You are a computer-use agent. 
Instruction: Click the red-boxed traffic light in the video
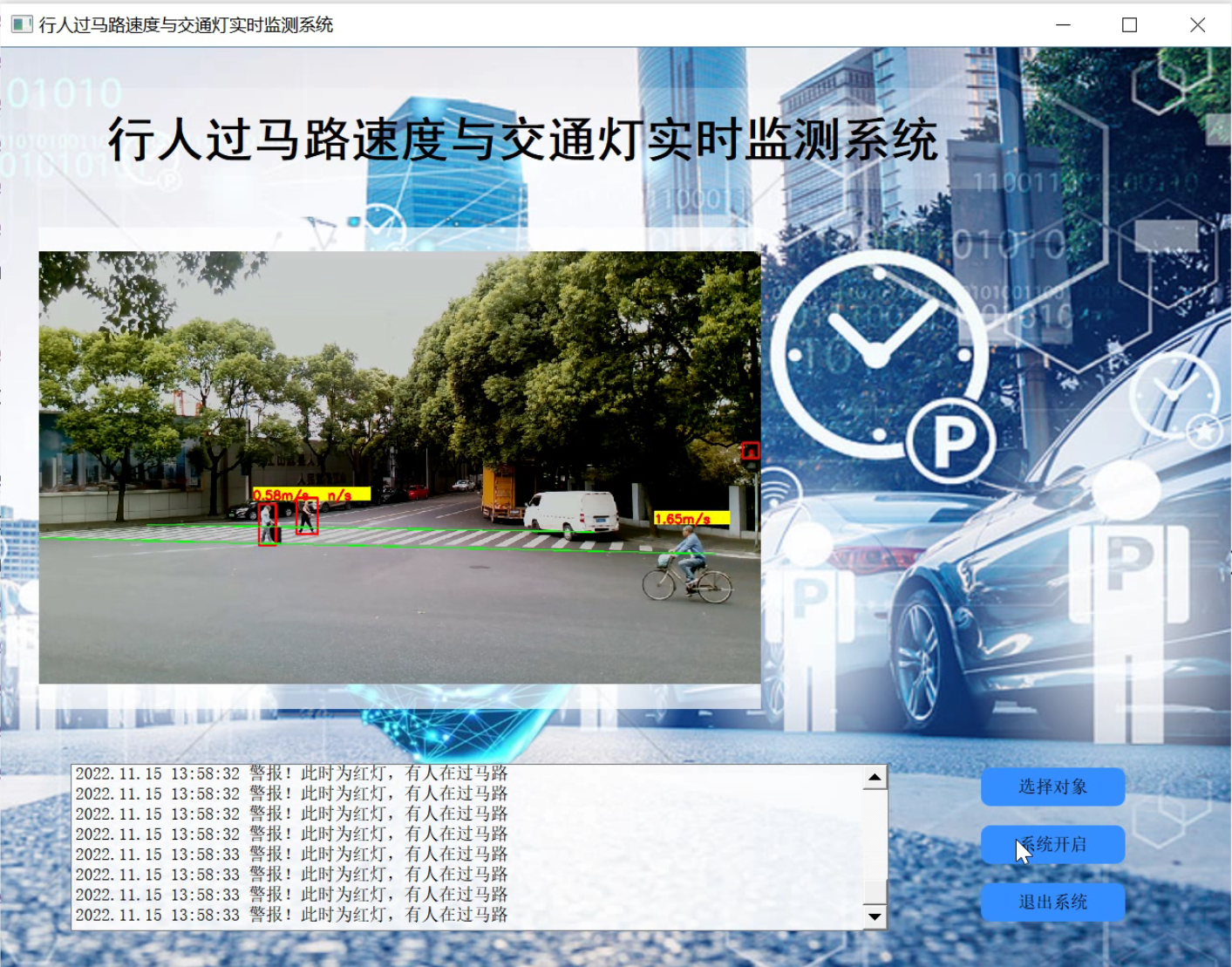click(750, 451)
